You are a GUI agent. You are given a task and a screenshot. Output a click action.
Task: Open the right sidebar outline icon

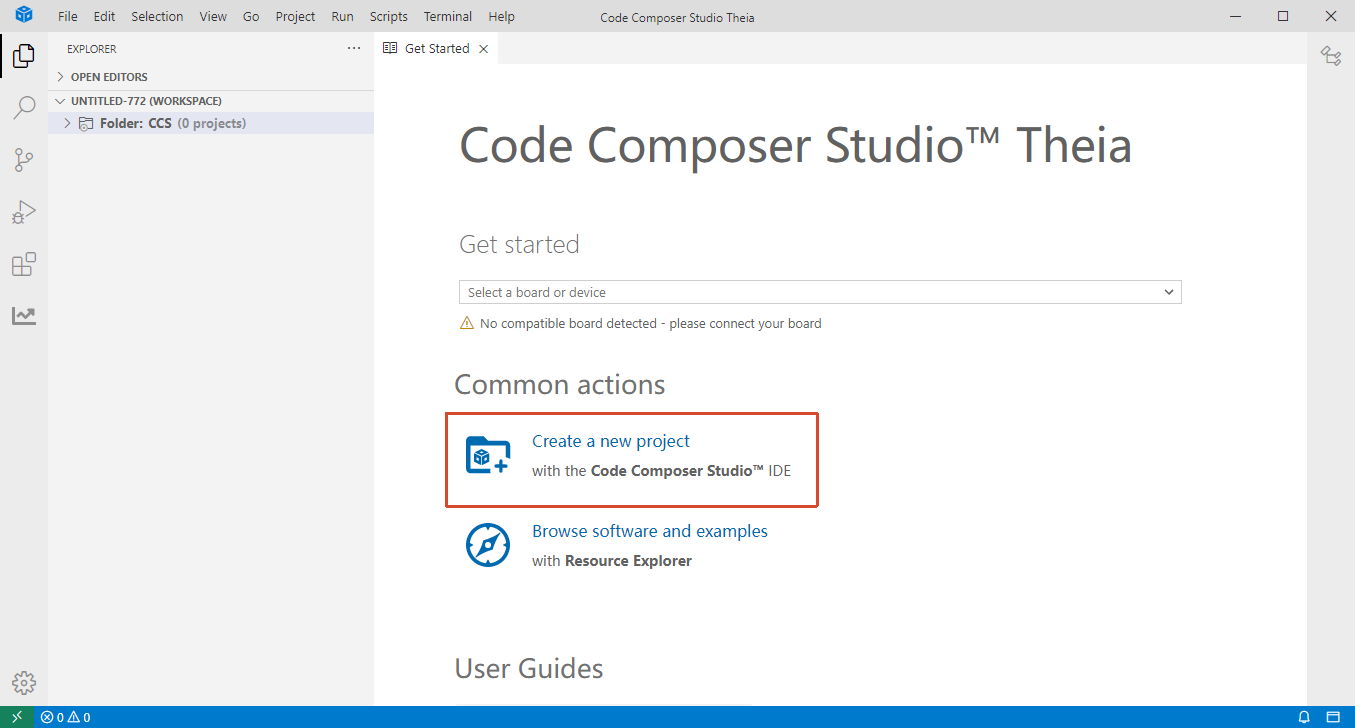(1331, 56)
